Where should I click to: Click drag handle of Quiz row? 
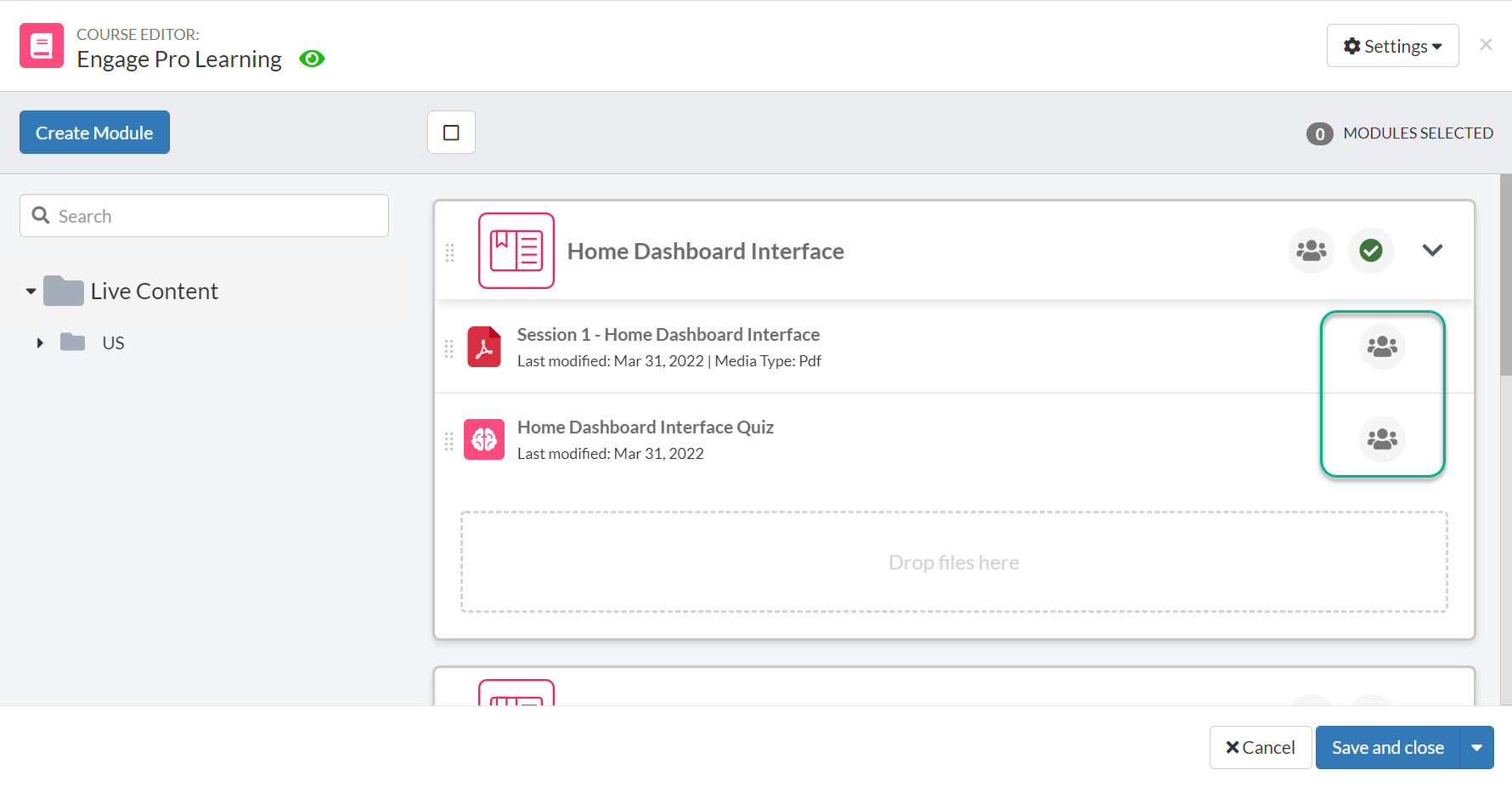click(x=449, y=442)
